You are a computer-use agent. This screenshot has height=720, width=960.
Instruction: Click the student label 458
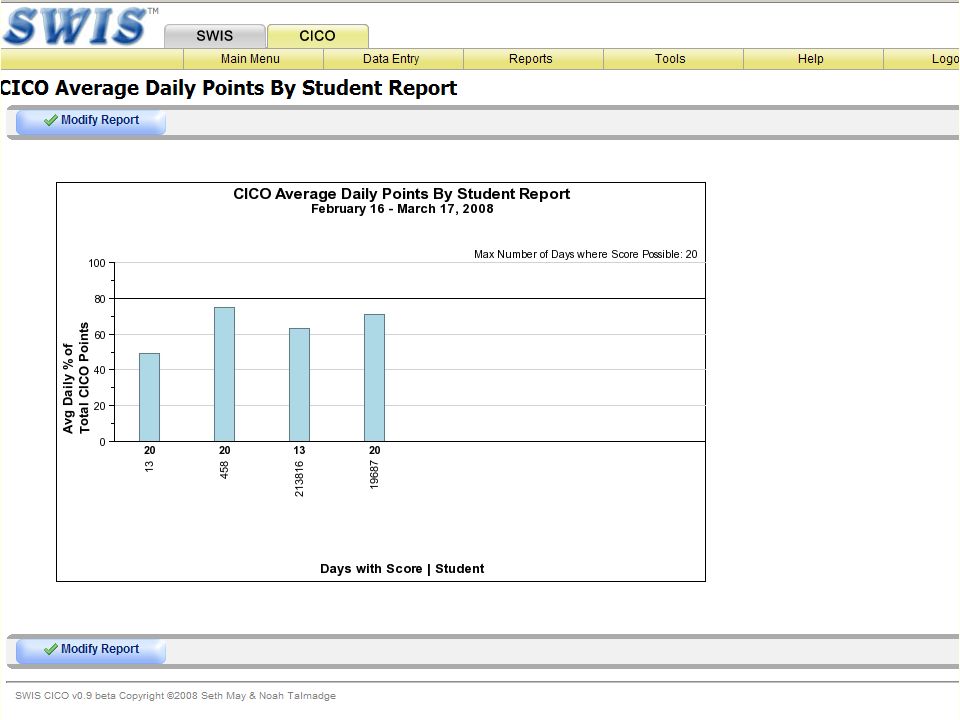tap(225, 470)
